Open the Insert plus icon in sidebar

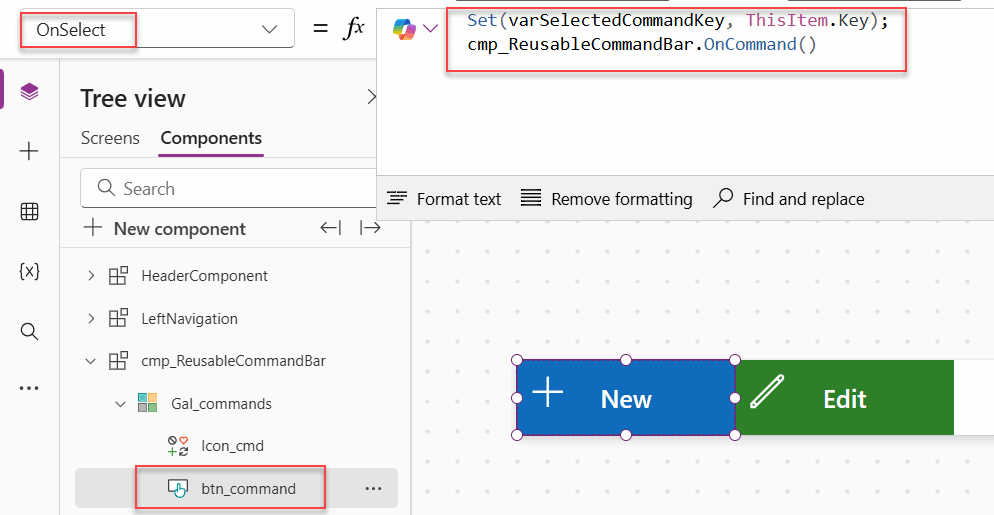pyautogui.click(x=29, y=151)
